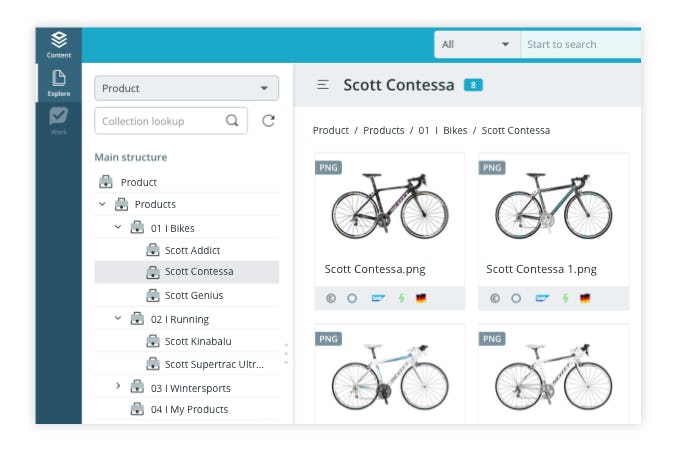Image resolution: width=675 pixels, height=450 pixels.
Task: Click the PNG badge on Scott Contessa 1.png
Action: (492, 168)
